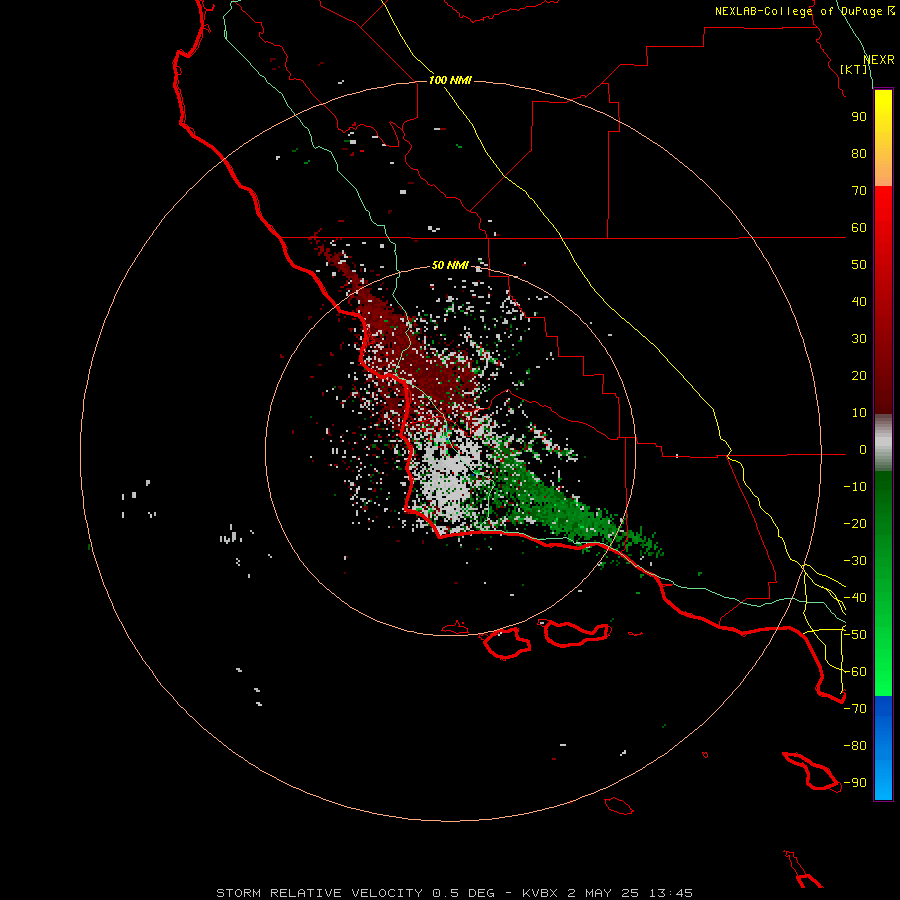Click the "20" scale value
Viewport: 900px width, 900px height.
tap(859, 375)
